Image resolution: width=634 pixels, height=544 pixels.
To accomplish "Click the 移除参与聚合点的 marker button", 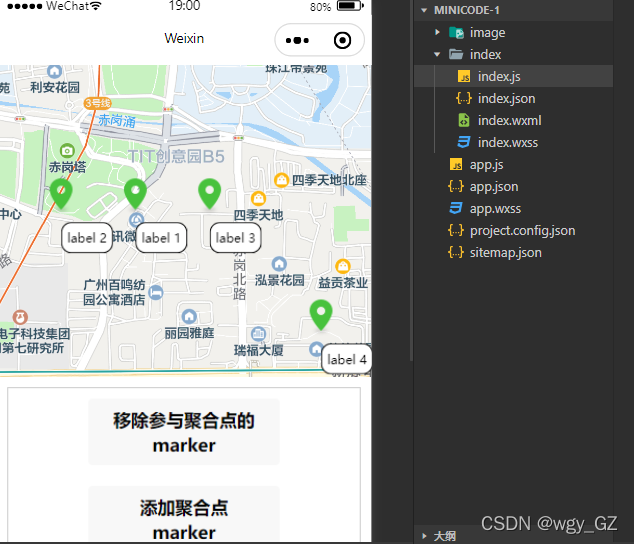I will tap(184, 432).
